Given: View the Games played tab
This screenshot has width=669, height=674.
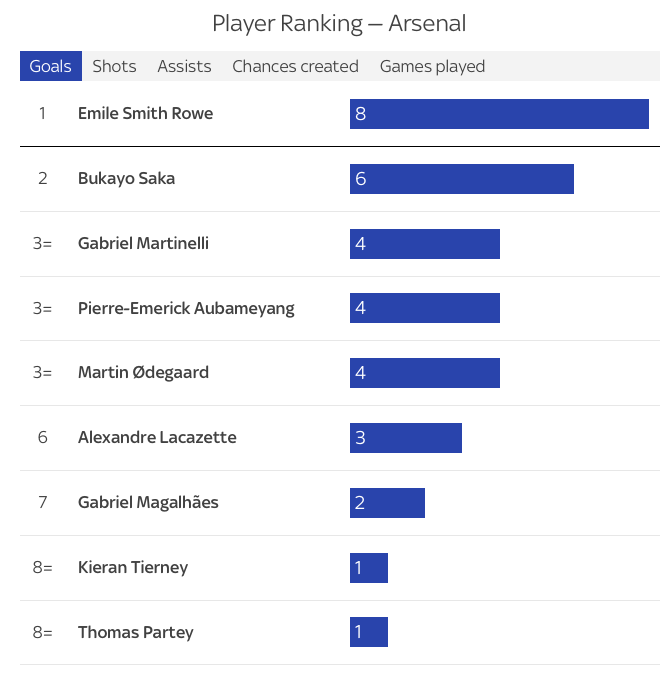Looking at the screenshot, I should 432,66.
